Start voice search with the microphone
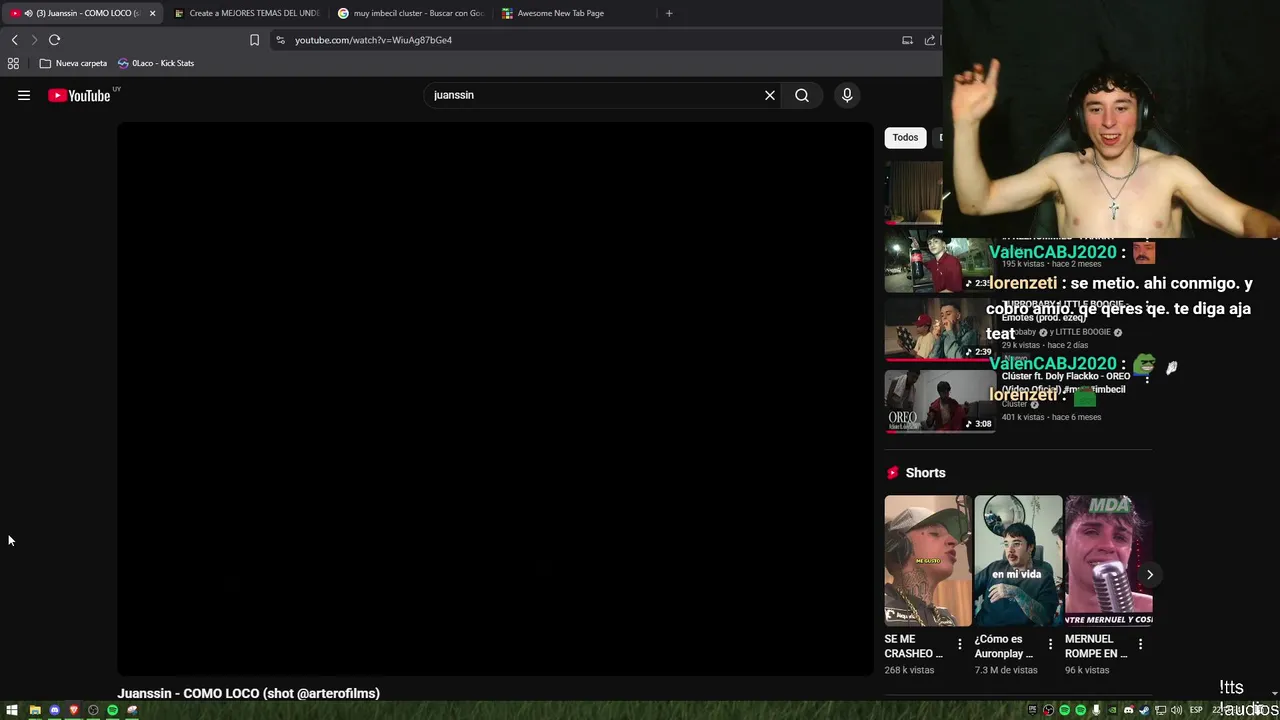Viewport: 1280px width, 720px height. pyautogui.click(x=847, y=95)
